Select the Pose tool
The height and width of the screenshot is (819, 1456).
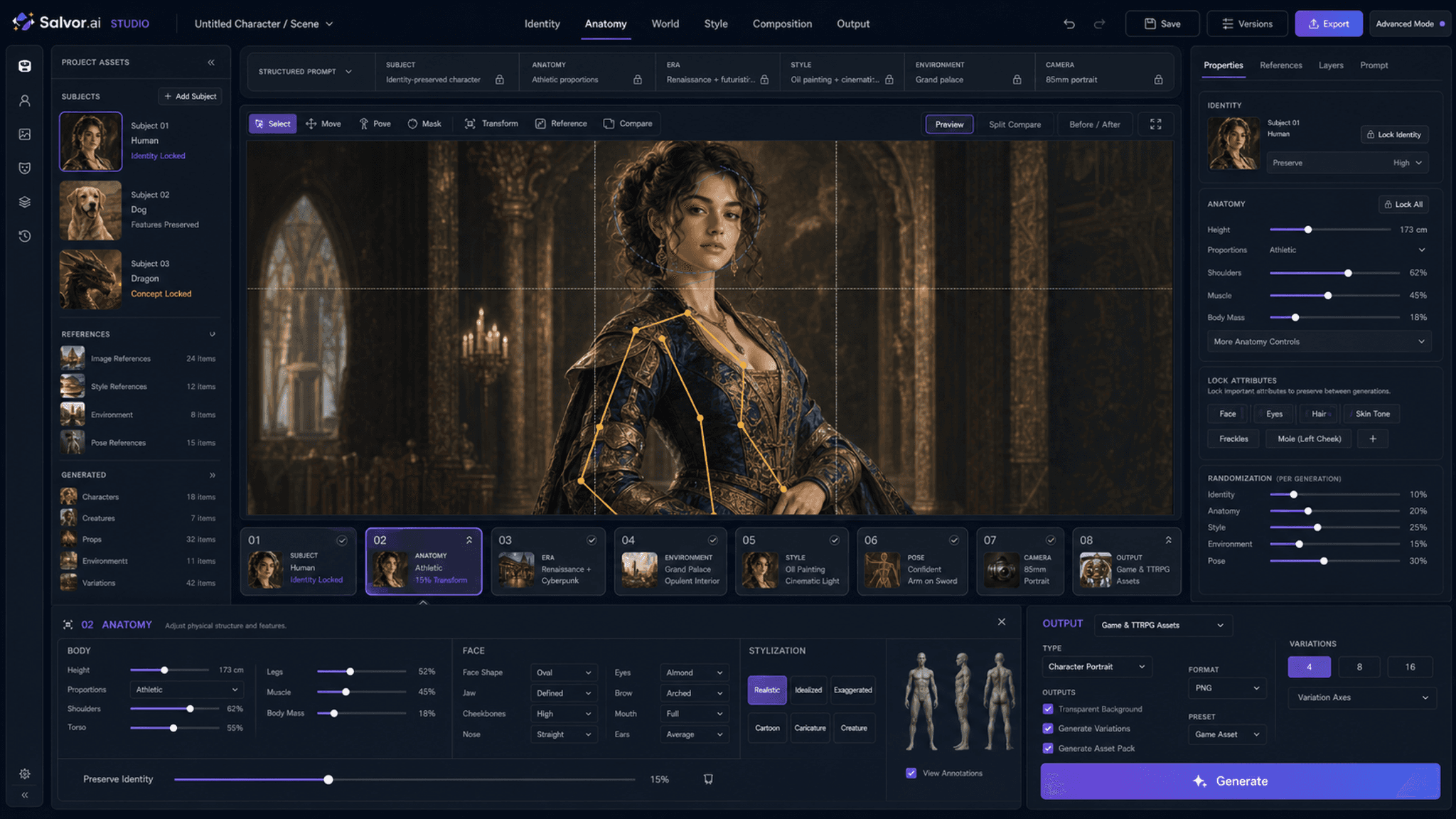tap(375, 124)
